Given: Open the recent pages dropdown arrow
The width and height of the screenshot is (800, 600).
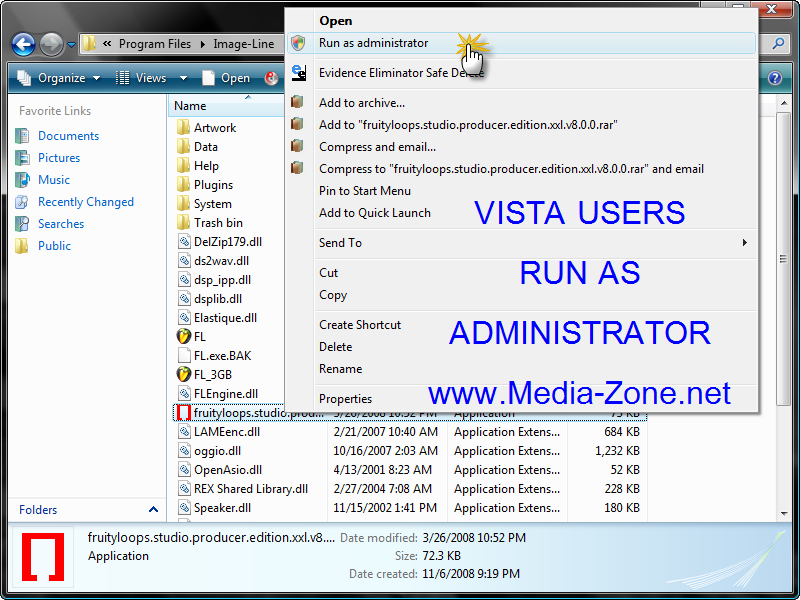Looking at the screenshot, I should tap(71, 45).
